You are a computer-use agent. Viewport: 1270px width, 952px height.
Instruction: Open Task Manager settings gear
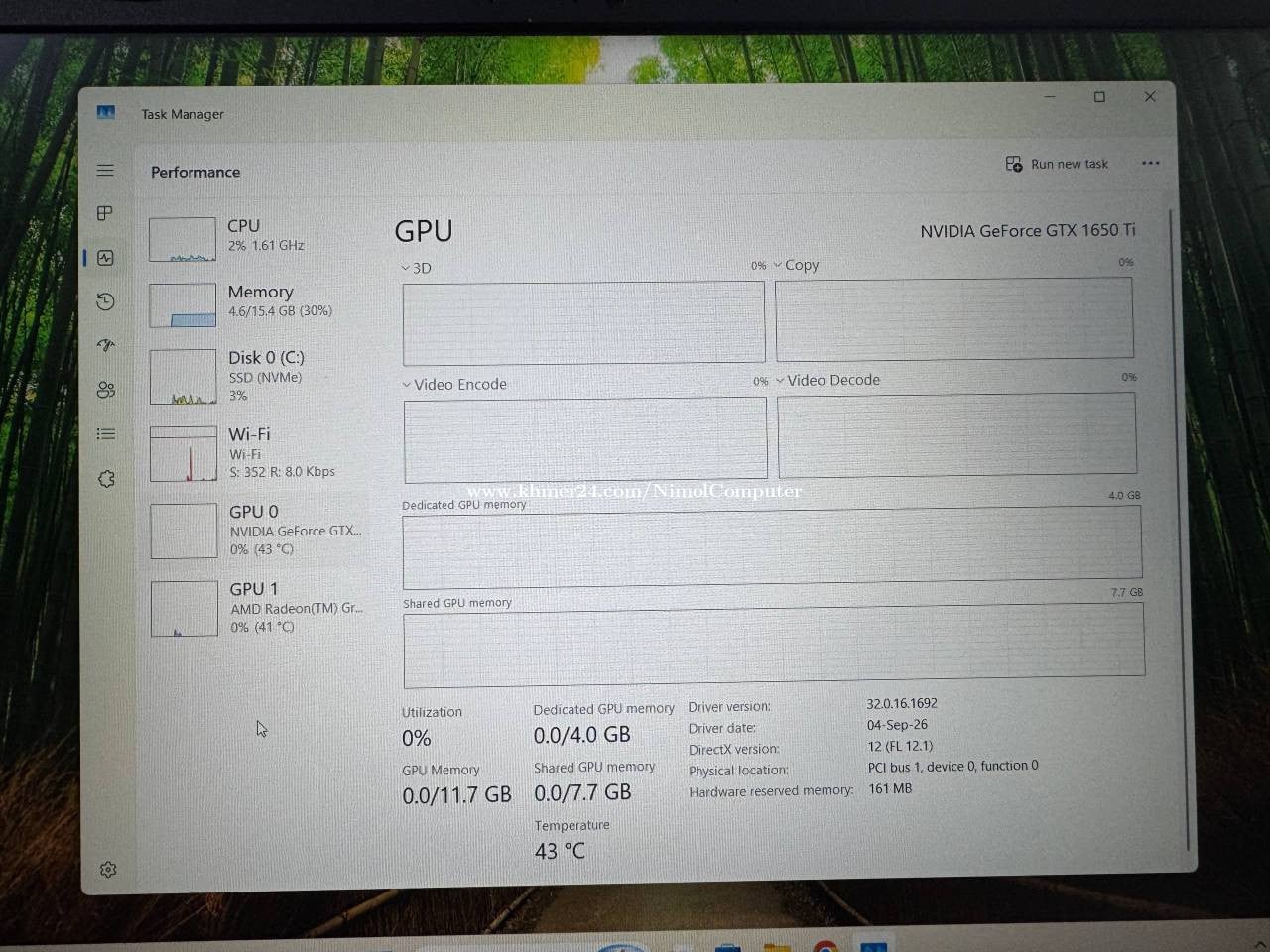[108, 870]
